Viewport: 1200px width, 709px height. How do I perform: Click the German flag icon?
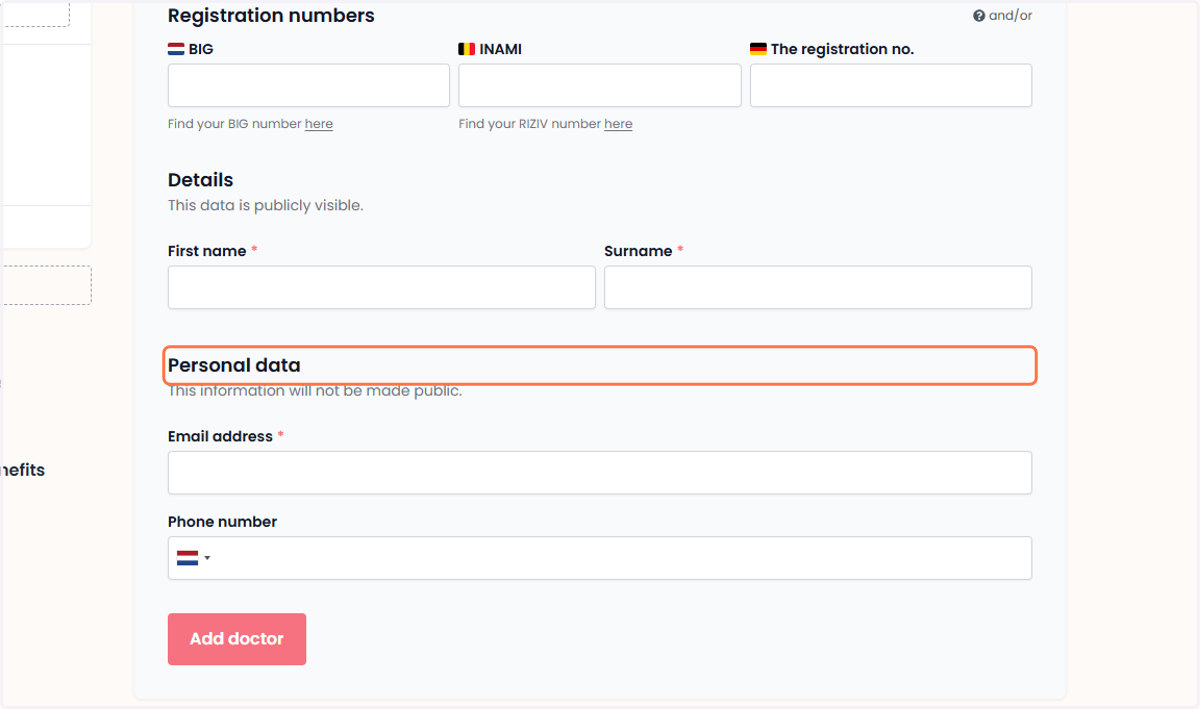click(758, 49)
